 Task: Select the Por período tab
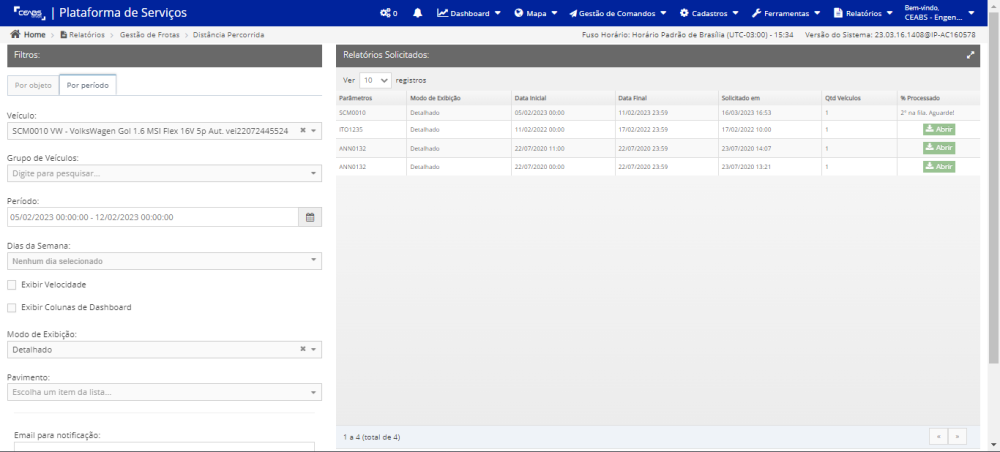[87, 85]
